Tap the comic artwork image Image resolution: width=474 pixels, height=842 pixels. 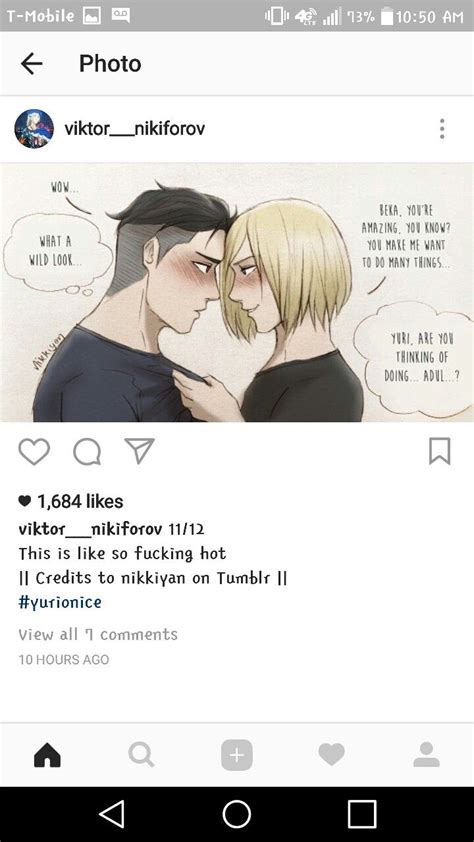coord(237,293)
